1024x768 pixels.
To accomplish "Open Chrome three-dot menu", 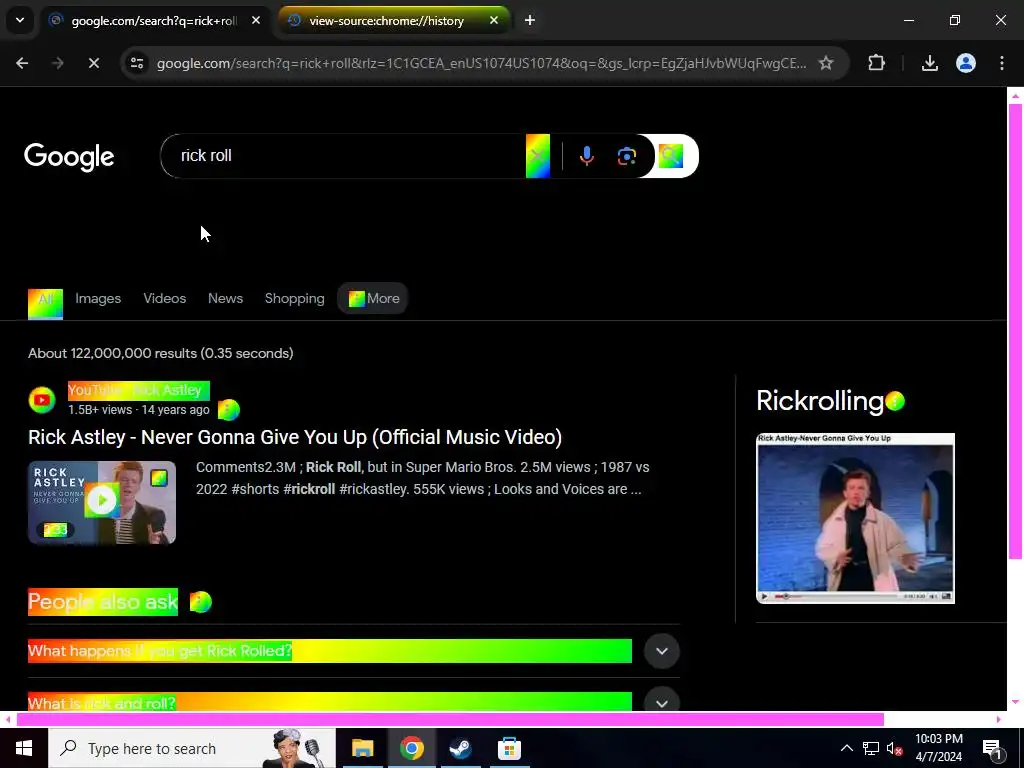I will tap(1002, 63).
